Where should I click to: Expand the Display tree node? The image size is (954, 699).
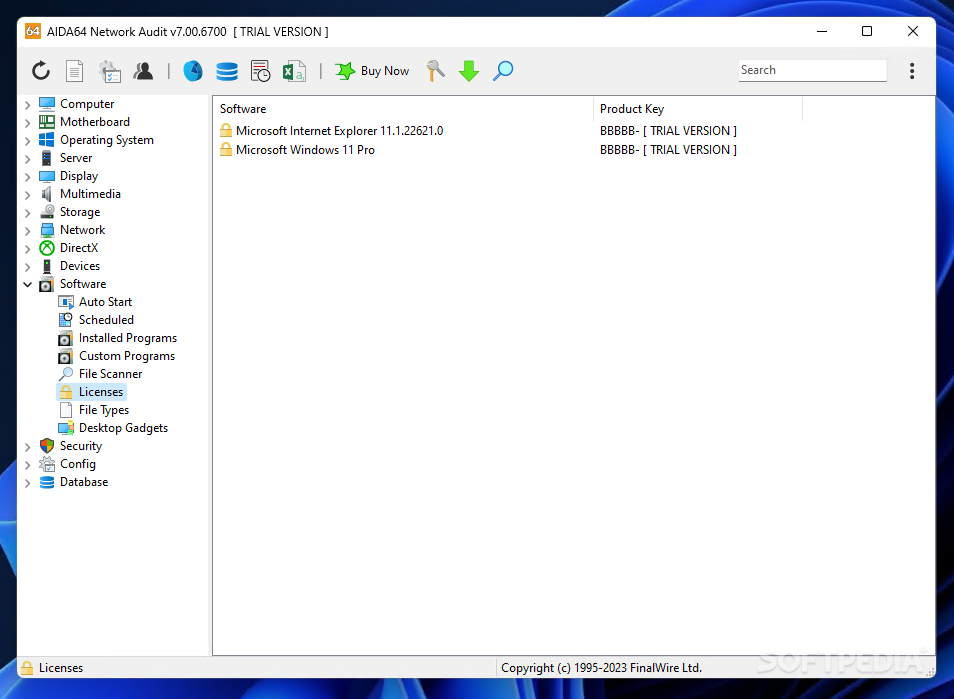coord(27,176)
